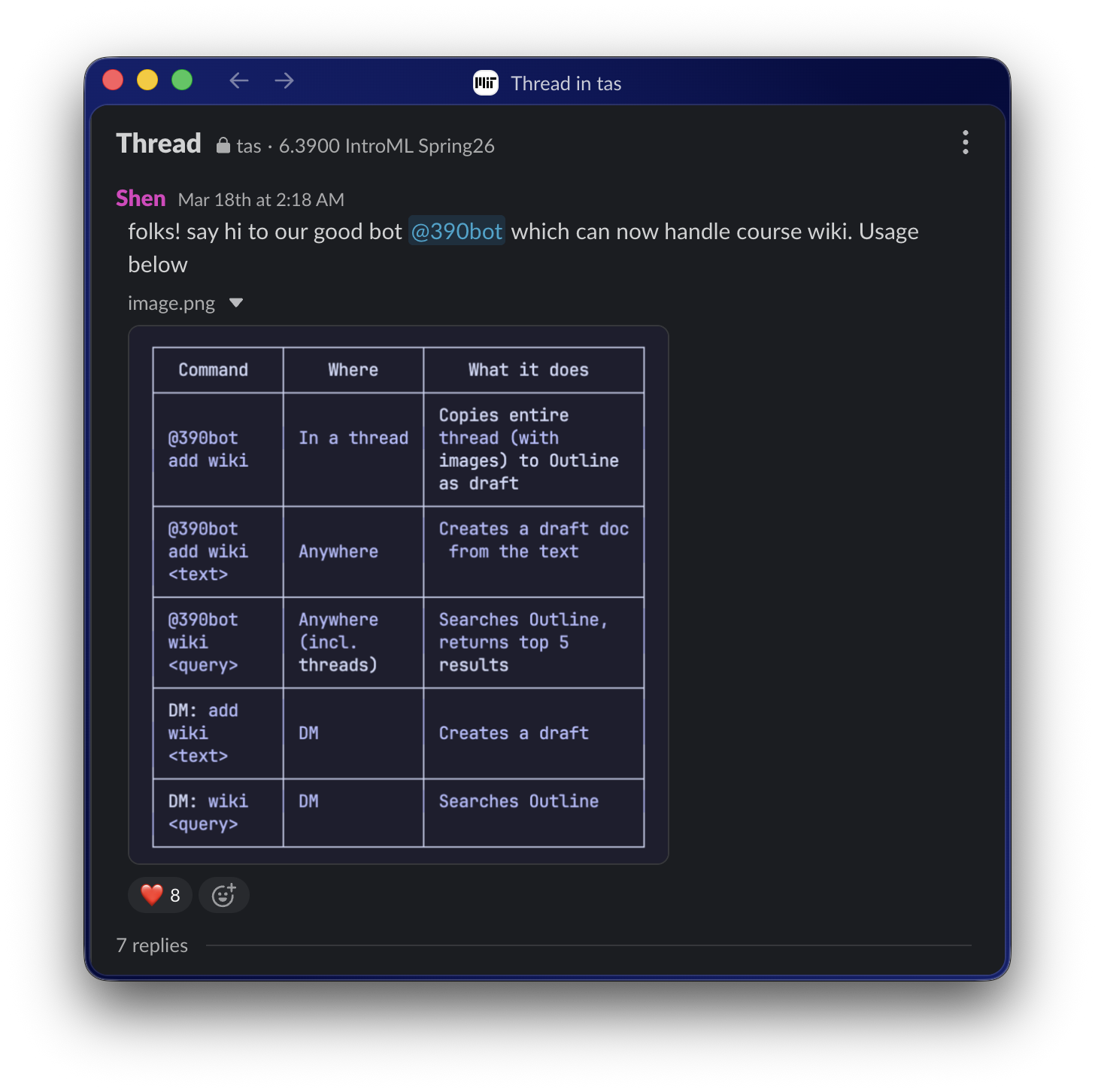
Task: Open the tas channel link in the header
Action: [x=249, y=146]
